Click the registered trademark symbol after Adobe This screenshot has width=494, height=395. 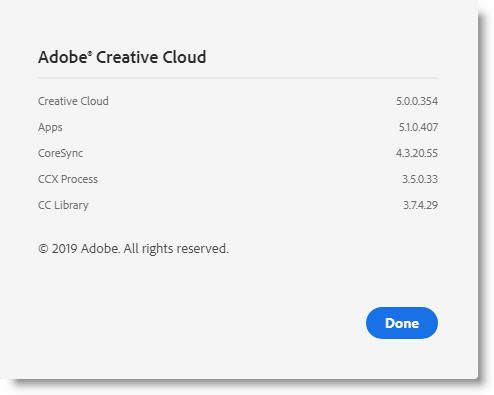click(90, 52)
